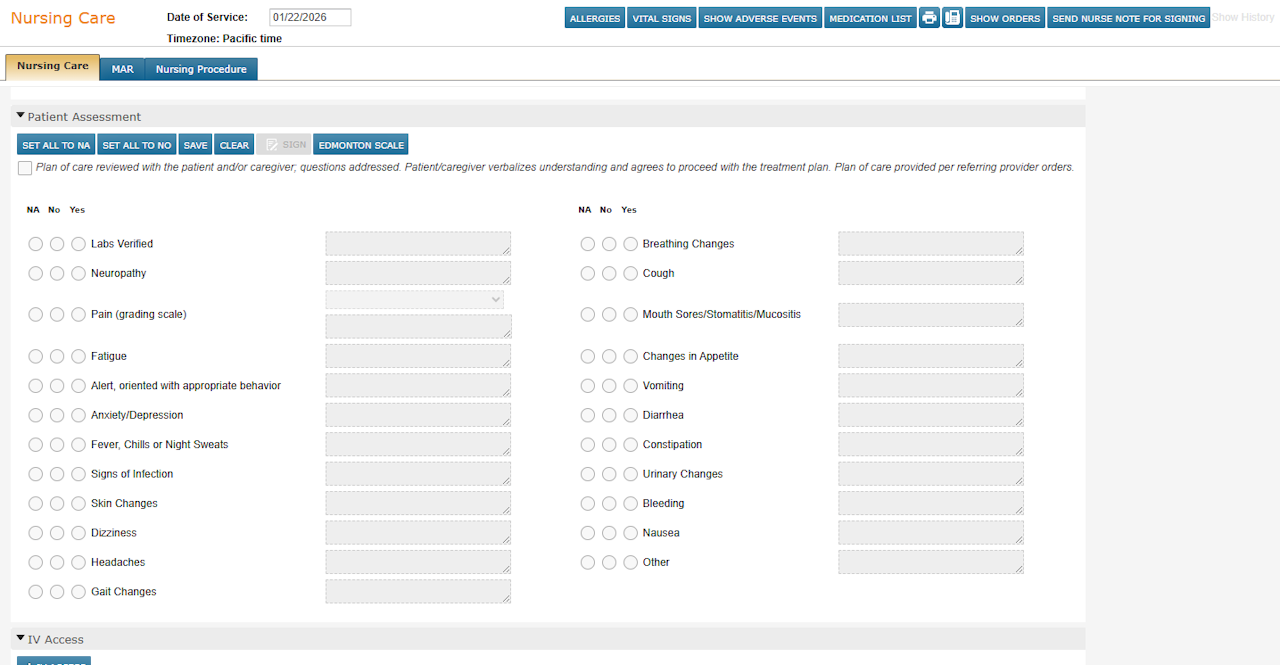Click the Date of Service field
This screenshot has height=665, width=1280.
pos(310,17)
